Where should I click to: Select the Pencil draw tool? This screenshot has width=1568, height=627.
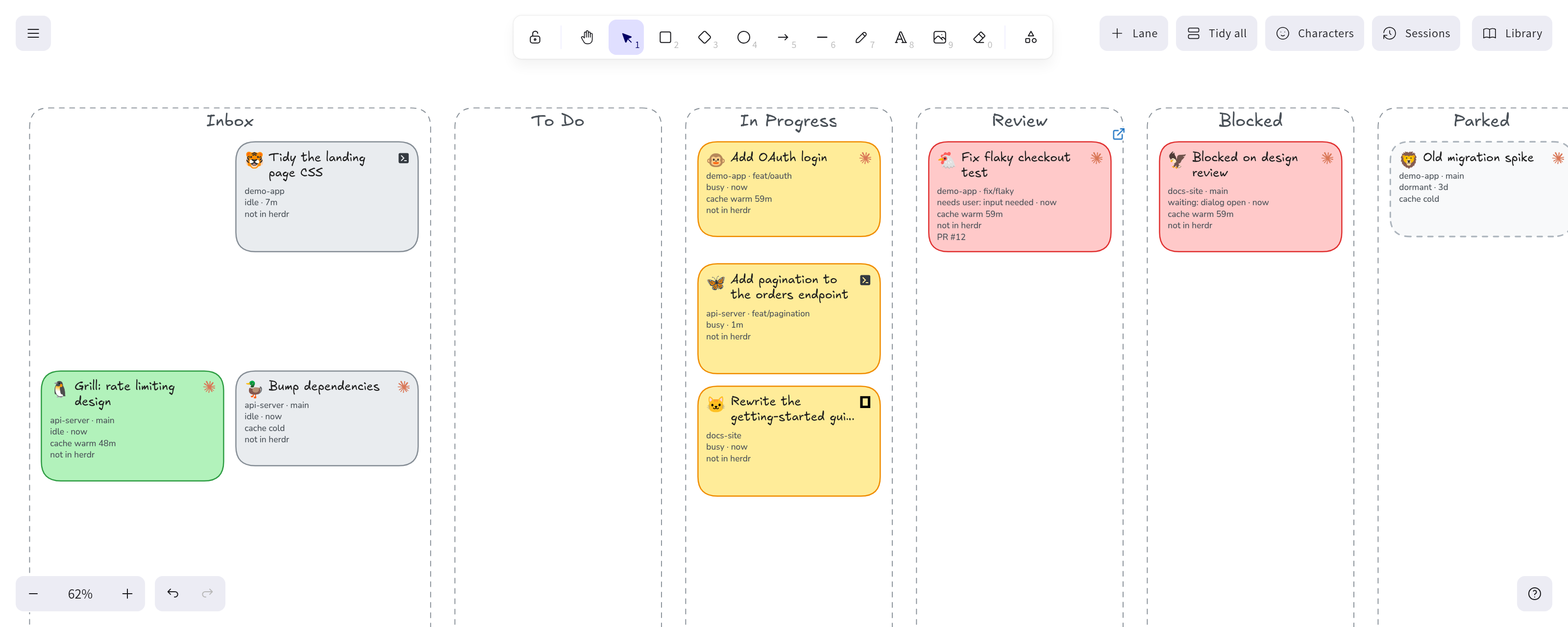tap(861, 38)
